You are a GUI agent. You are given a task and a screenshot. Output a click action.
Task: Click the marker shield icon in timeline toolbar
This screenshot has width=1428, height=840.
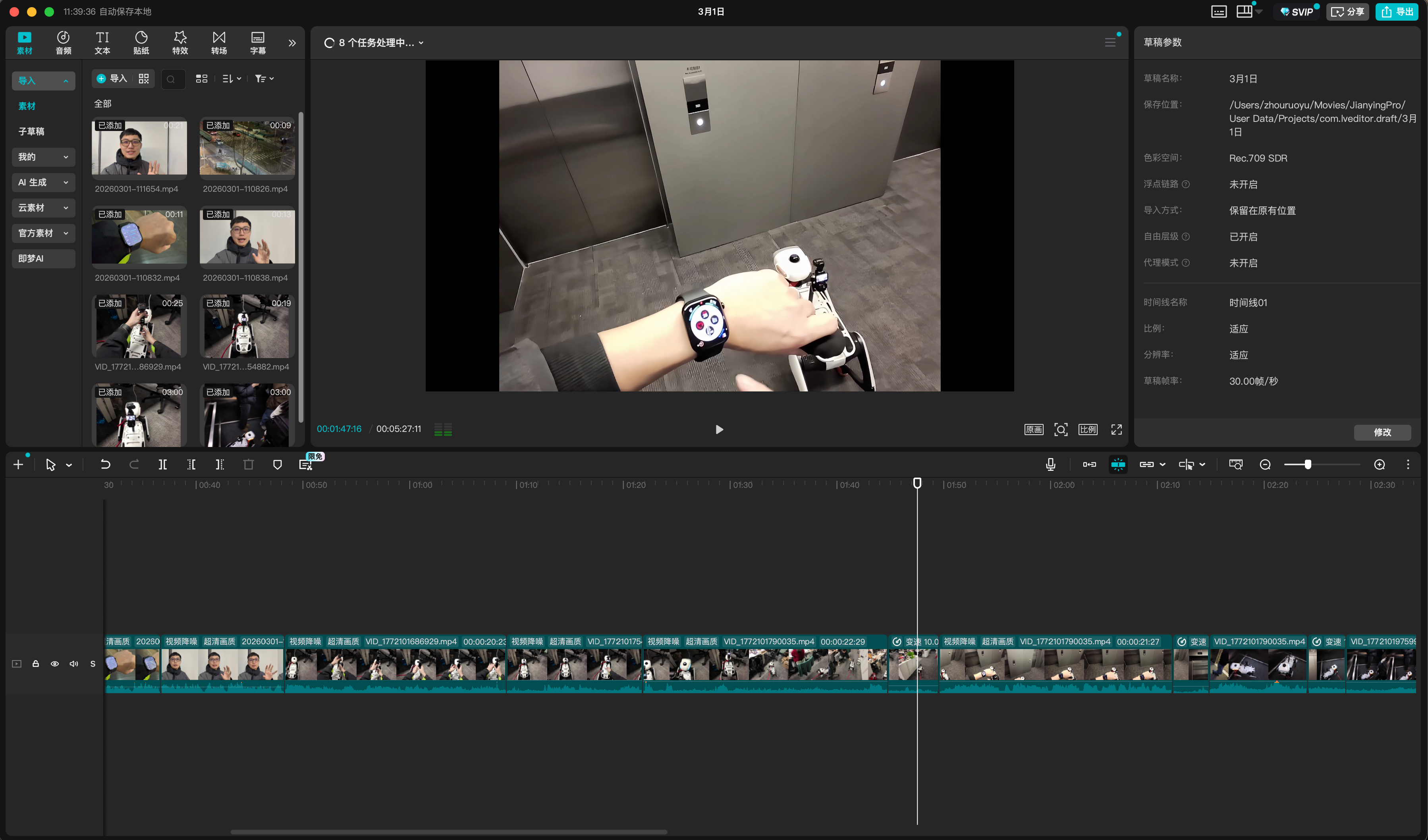[277, 464]
